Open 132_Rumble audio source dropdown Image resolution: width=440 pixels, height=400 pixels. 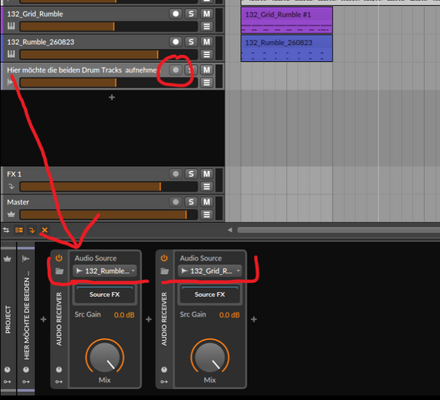tap(105, 271)
